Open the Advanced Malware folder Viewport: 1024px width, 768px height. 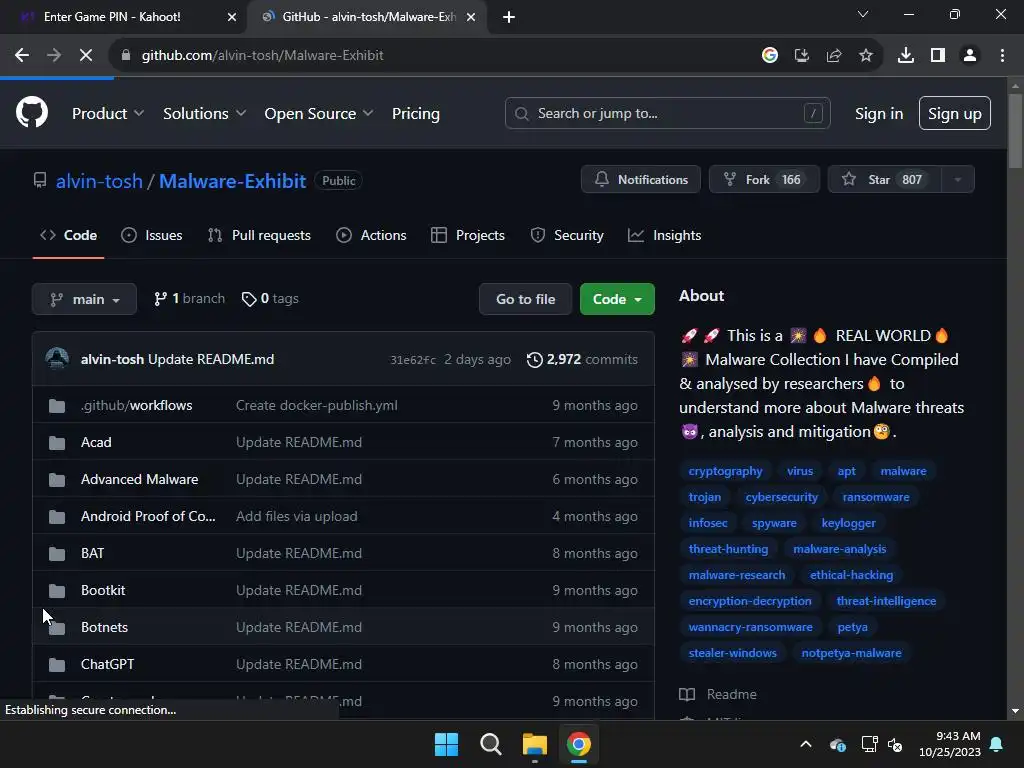pyautogui.click(x=140, y=479)
